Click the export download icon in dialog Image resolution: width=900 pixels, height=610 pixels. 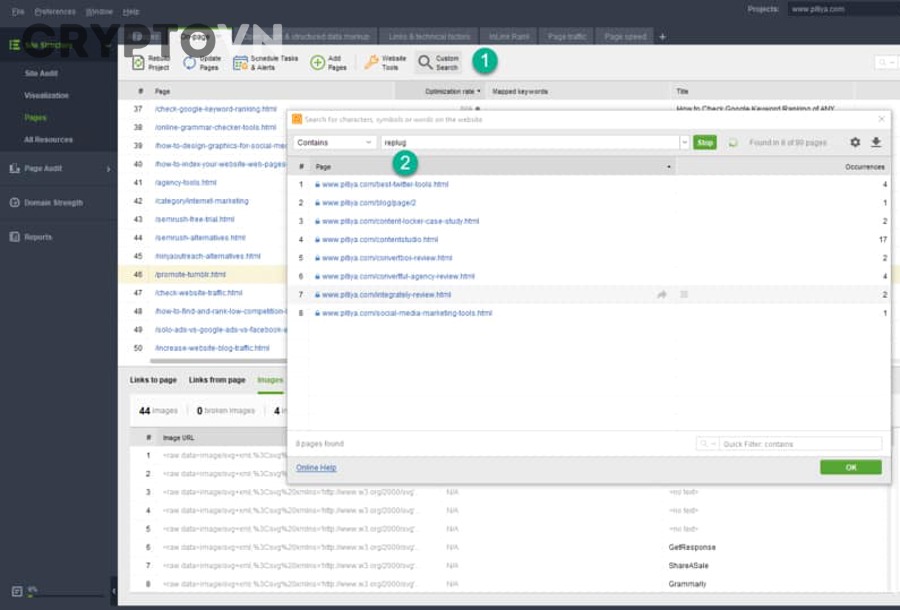pos(876,142)
